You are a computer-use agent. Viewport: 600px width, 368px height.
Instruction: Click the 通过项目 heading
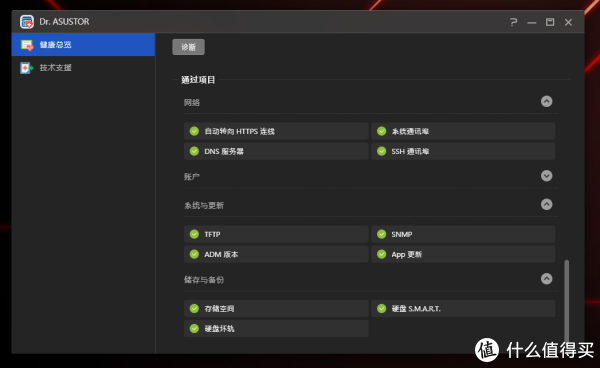pos(198,80)
